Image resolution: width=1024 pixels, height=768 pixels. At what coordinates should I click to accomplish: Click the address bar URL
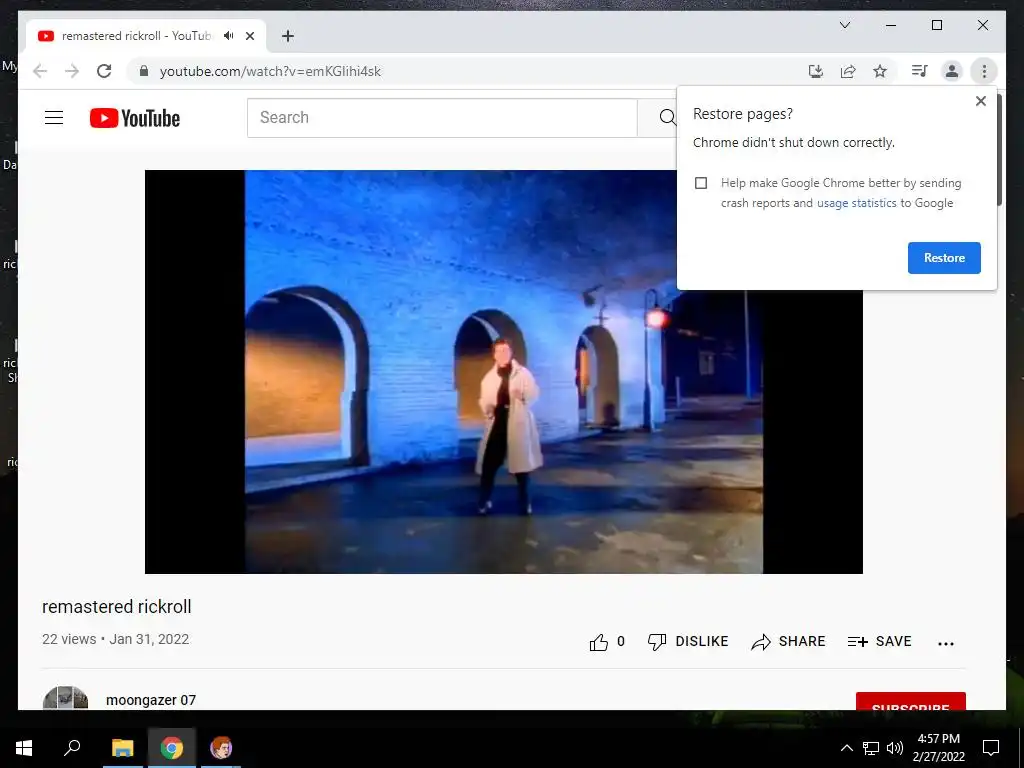270,71
